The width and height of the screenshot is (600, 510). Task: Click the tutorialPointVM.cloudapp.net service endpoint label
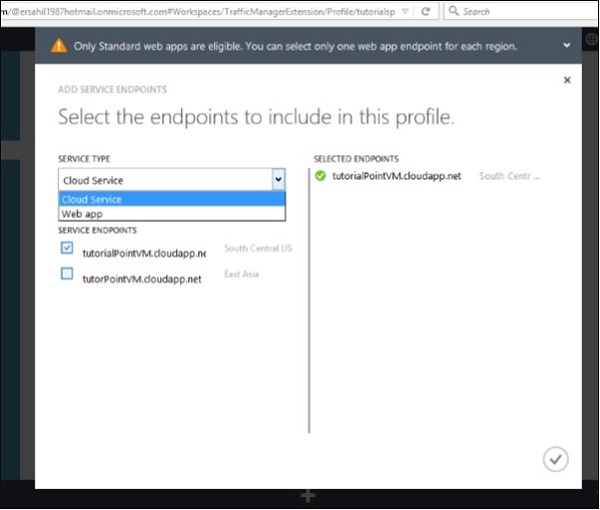(144, 253)
